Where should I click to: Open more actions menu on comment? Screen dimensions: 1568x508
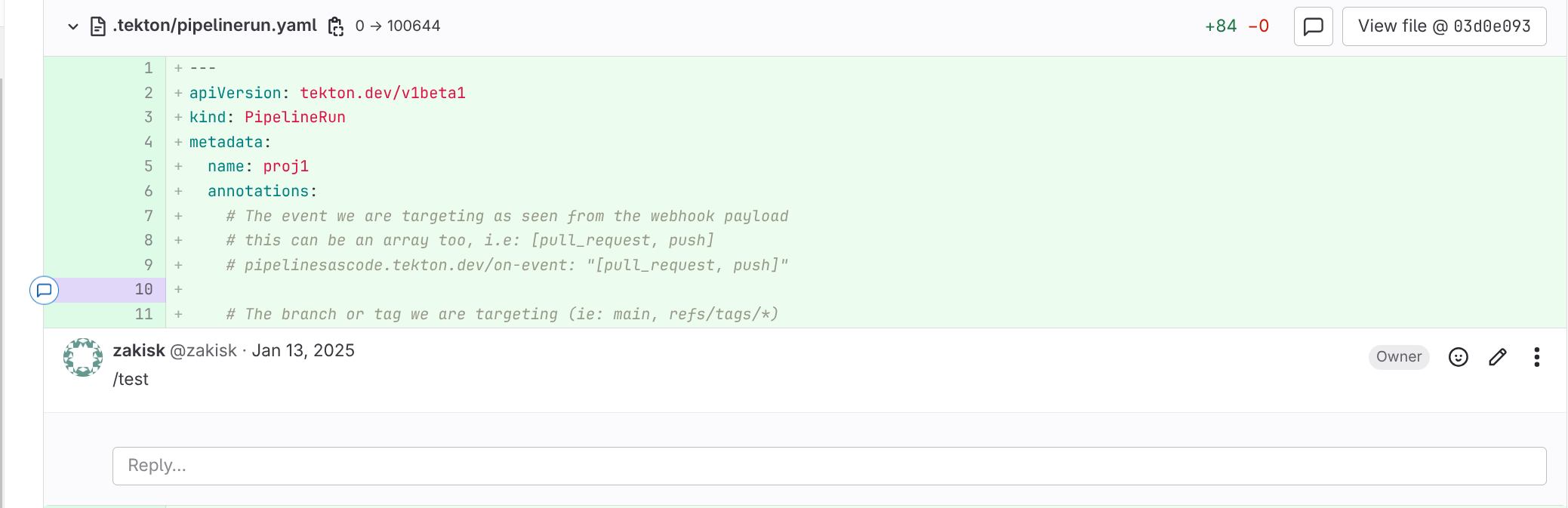click(x=1536, y=357)
